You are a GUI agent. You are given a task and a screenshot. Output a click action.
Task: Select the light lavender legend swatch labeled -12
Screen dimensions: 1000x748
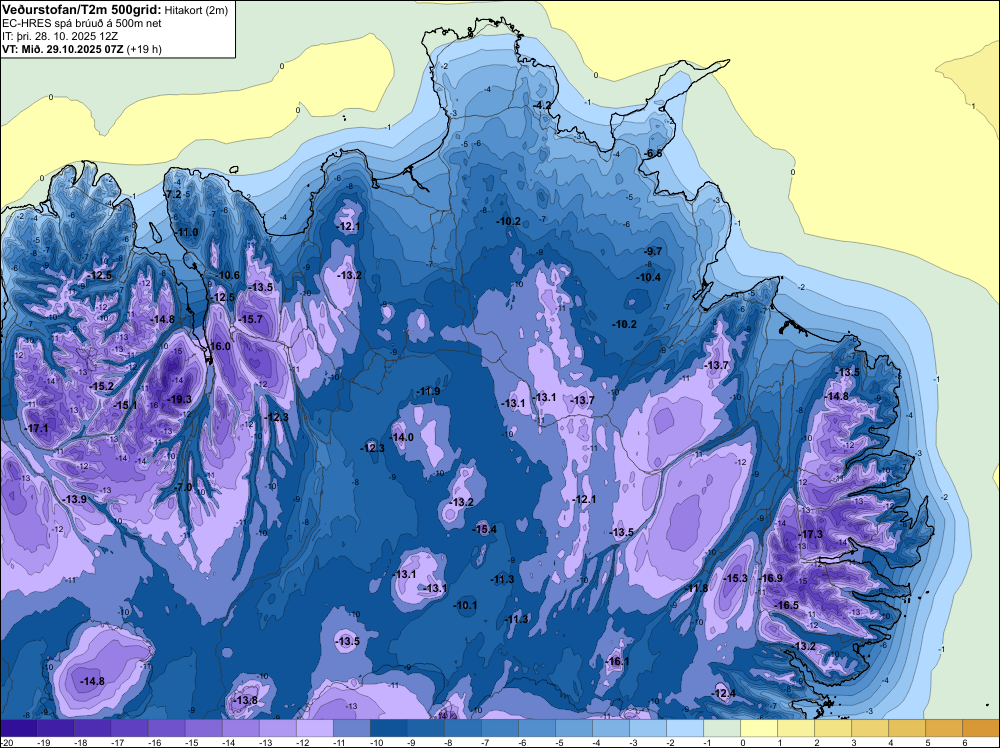click(314, 727)
